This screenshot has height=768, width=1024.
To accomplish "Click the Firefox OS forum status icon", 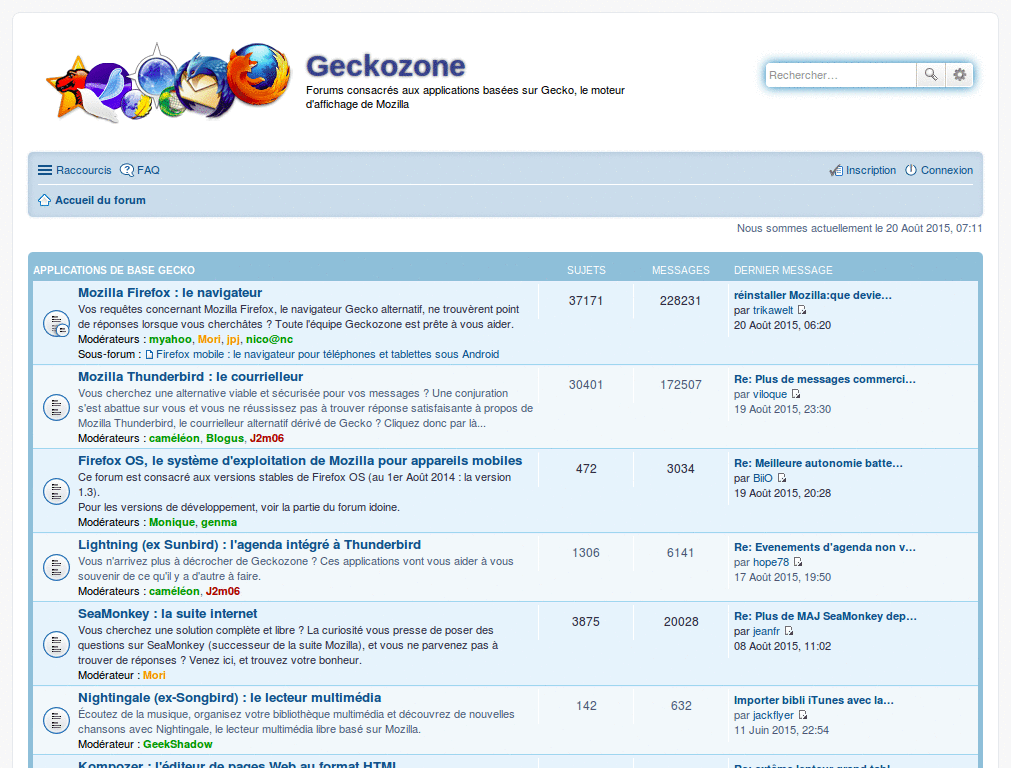I will tap(56, 491).
